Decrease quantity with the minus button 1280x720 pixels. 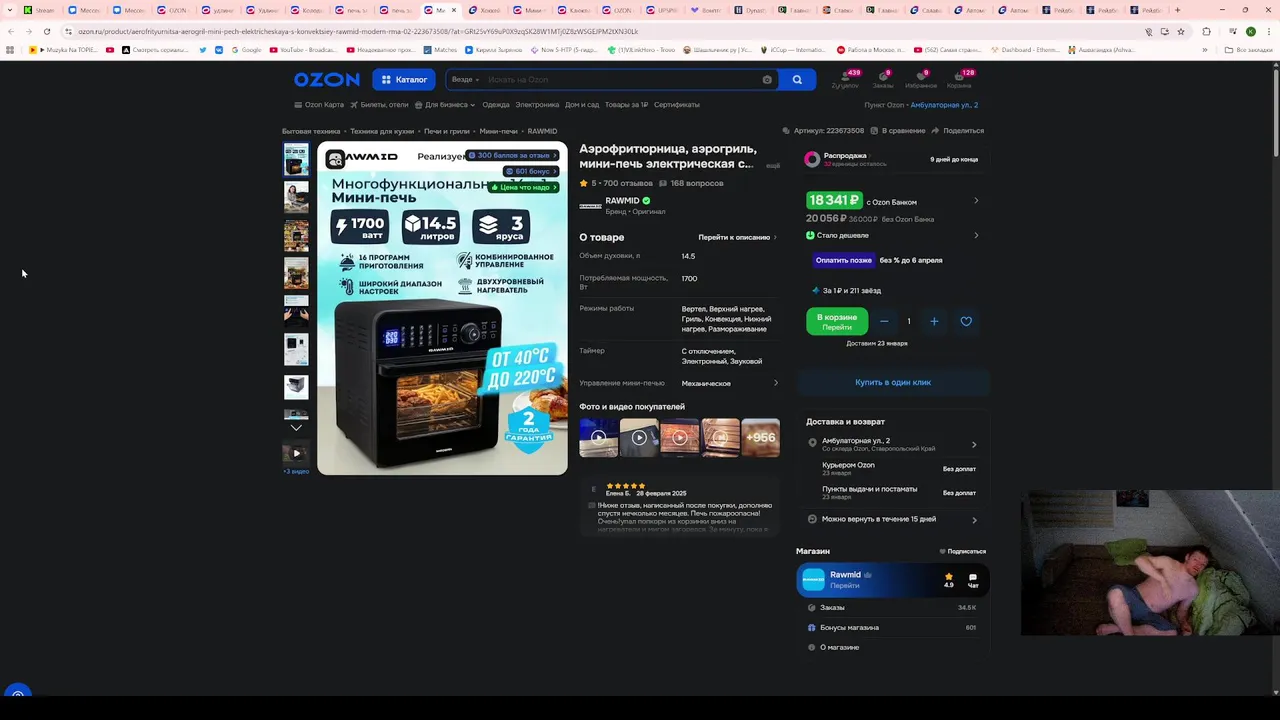click(x=884, y=321)
